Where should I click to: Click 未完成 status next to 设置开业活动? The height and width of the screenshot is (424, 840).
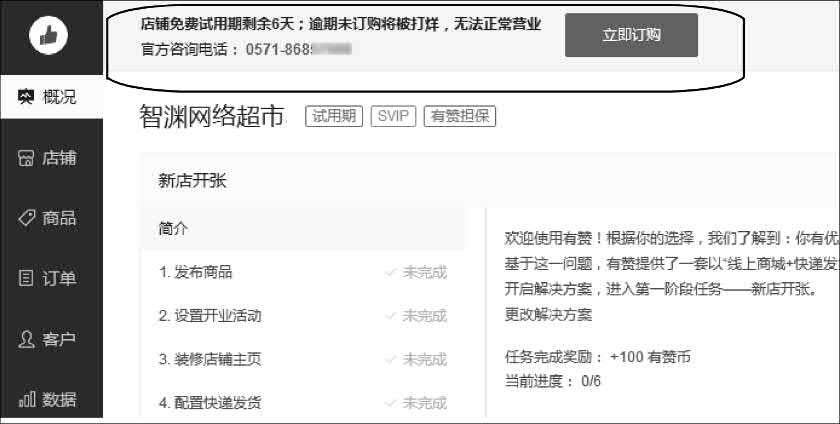click(x=416, y=316)
